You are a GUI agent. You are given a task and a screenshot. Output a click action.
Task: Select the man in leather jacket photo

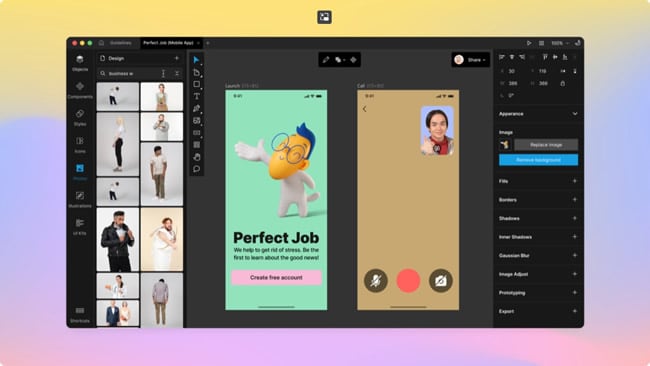[118, 240]
